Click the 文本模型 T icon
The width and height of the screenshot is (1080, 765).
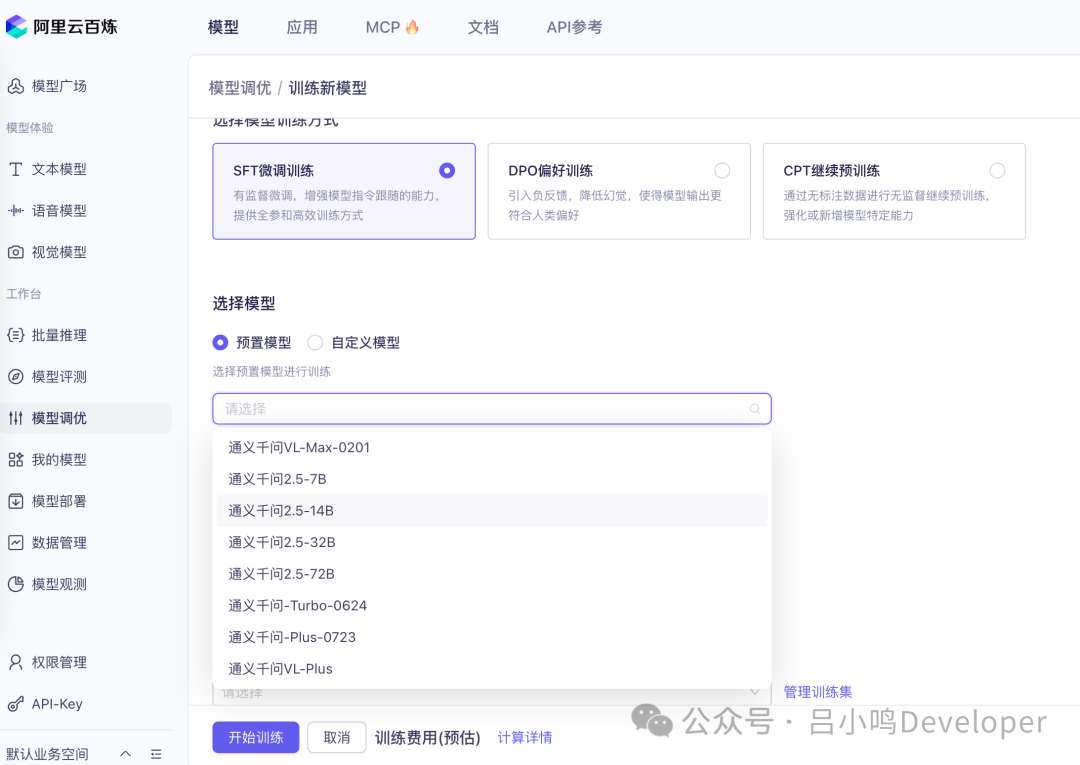tap(15, 169)
